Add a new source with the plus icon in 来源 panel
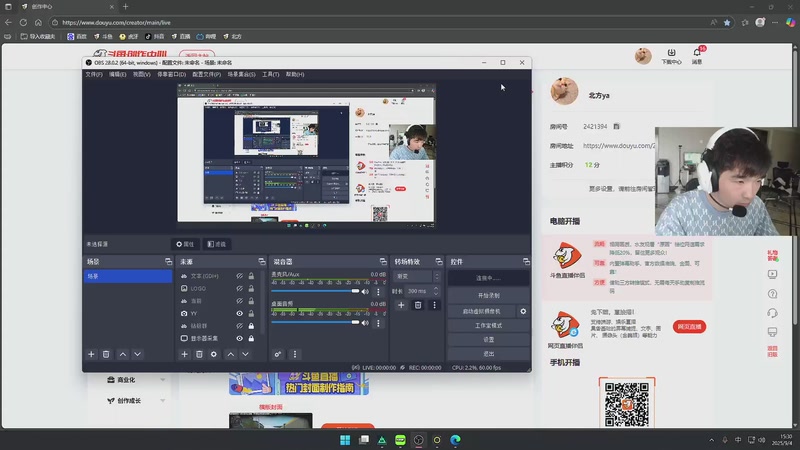This screenshot has height=450, width=800. pyautogui.click(x=184, y=354)
